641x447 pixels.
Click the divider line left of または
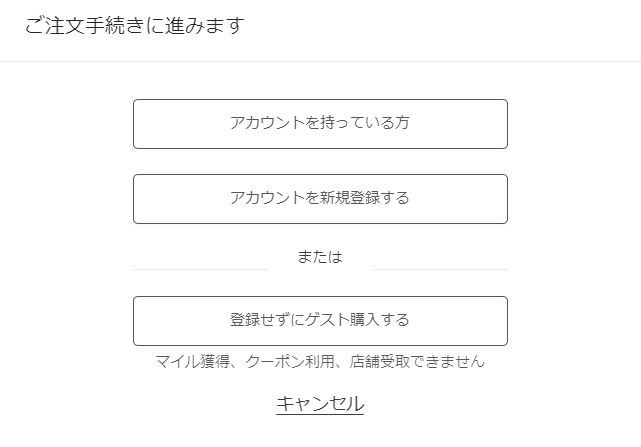pyautogui.click(x=200, y=269)
